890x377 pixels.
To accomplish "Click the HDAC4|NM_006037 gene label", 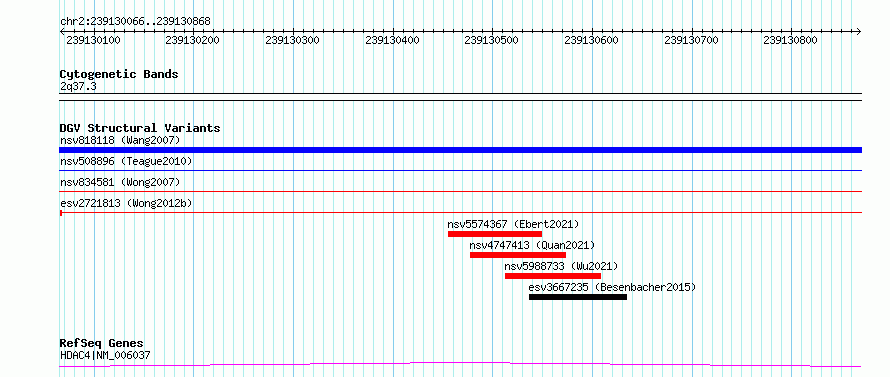I will (105, 356).
